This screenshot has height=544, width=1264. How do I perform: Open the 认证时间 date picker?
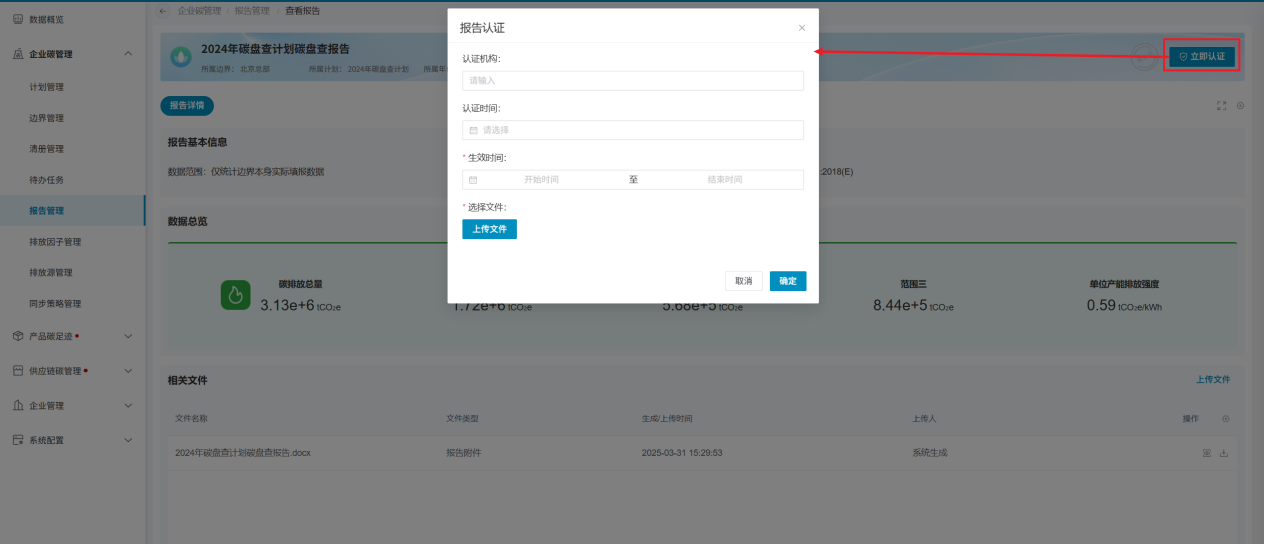click(x=632, y=130)
